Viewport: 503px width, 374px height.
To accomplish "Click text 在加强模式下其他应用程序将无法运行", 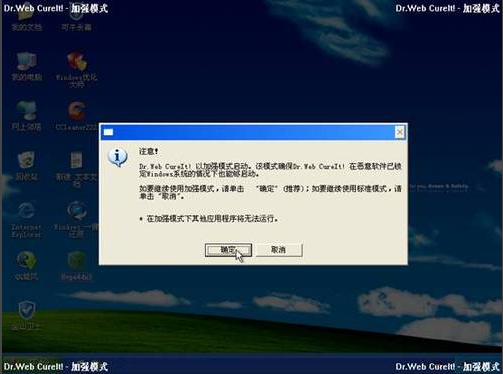I will click(x=212, y=219).
